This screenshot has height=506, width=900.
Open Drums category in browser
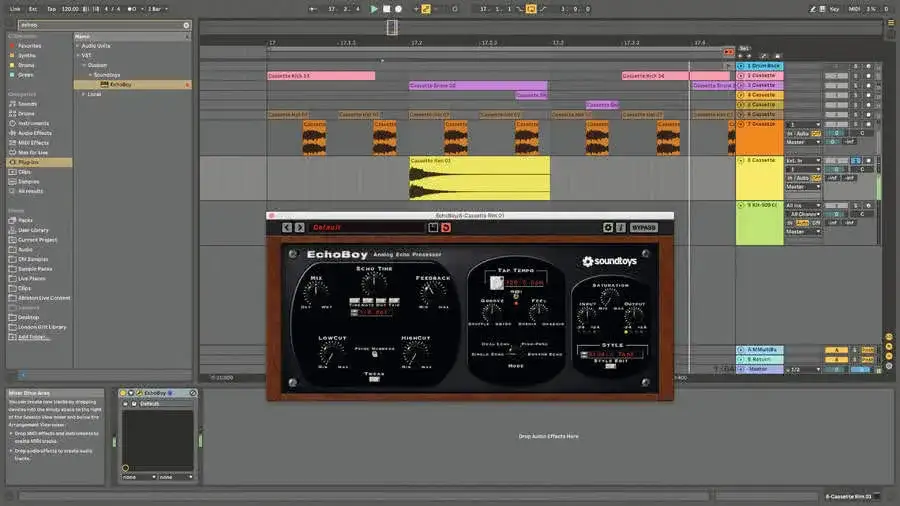26,114
